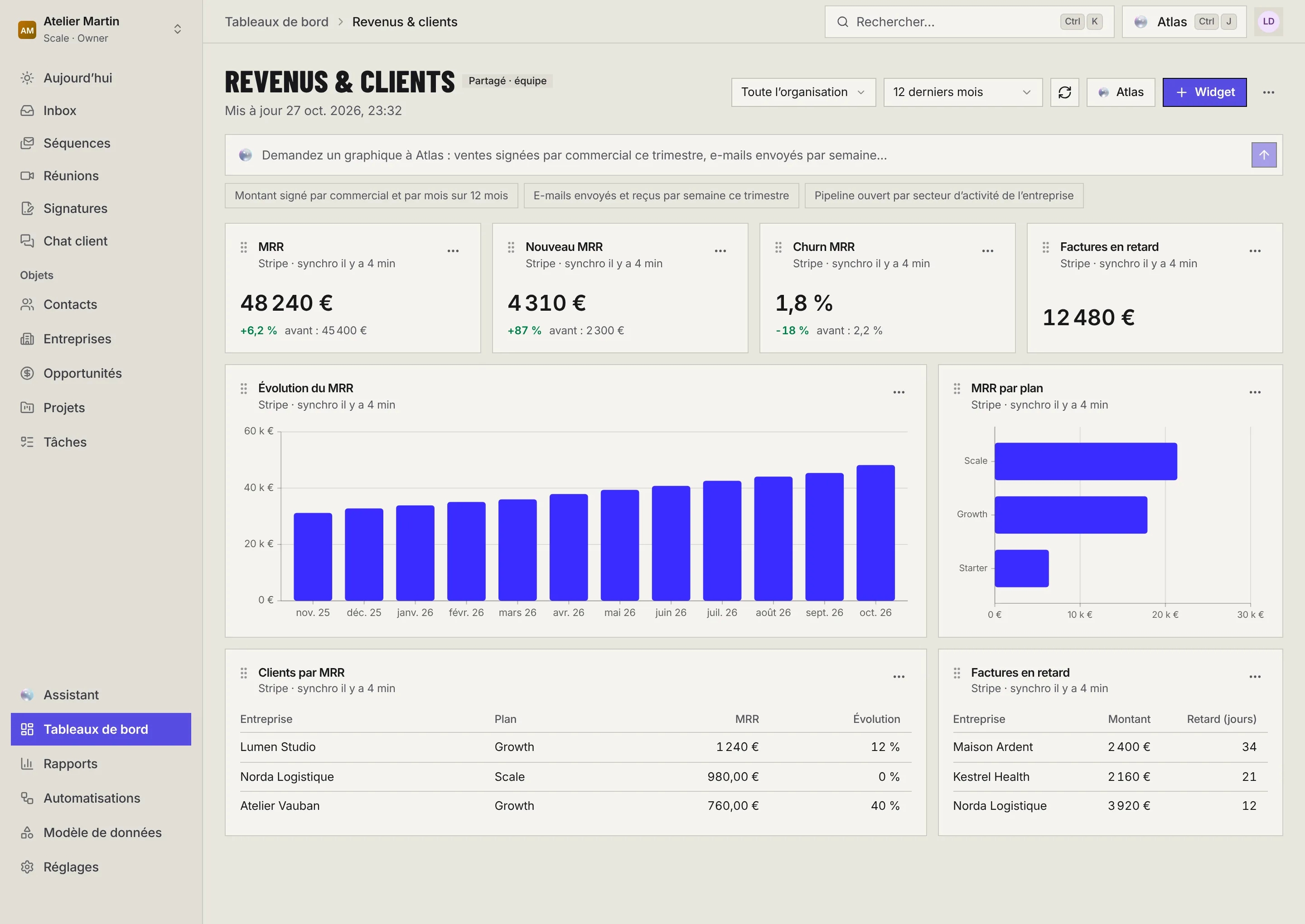Open Chat client in sidebar

101,241
